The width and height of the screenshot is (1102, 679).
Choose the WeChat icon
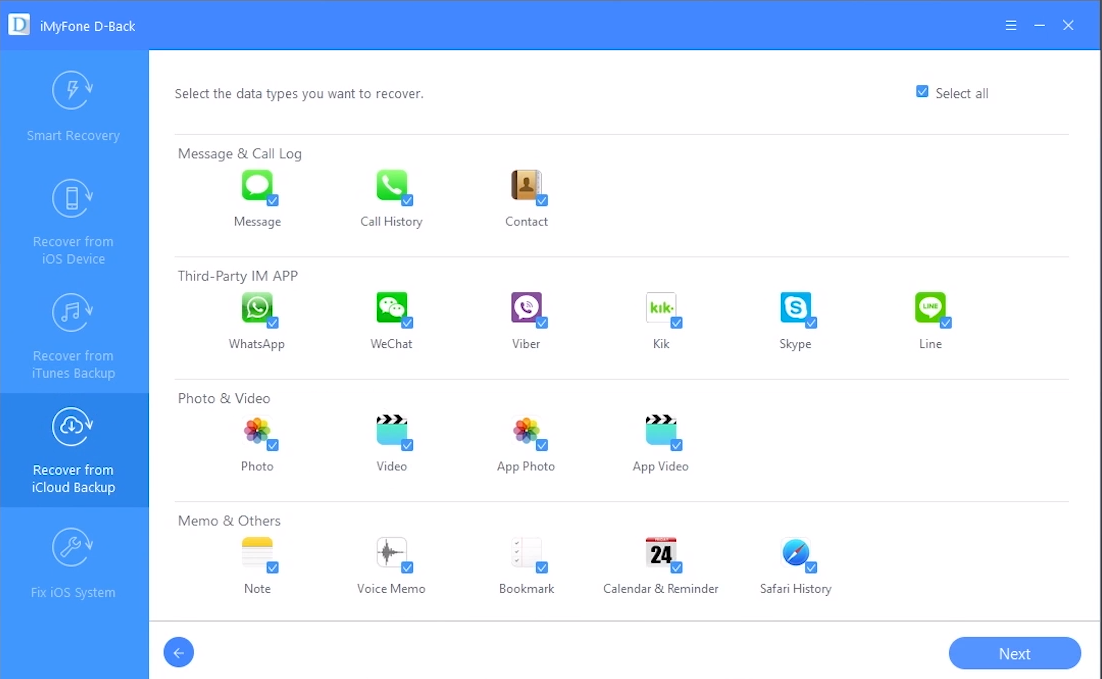coord(391,308)
